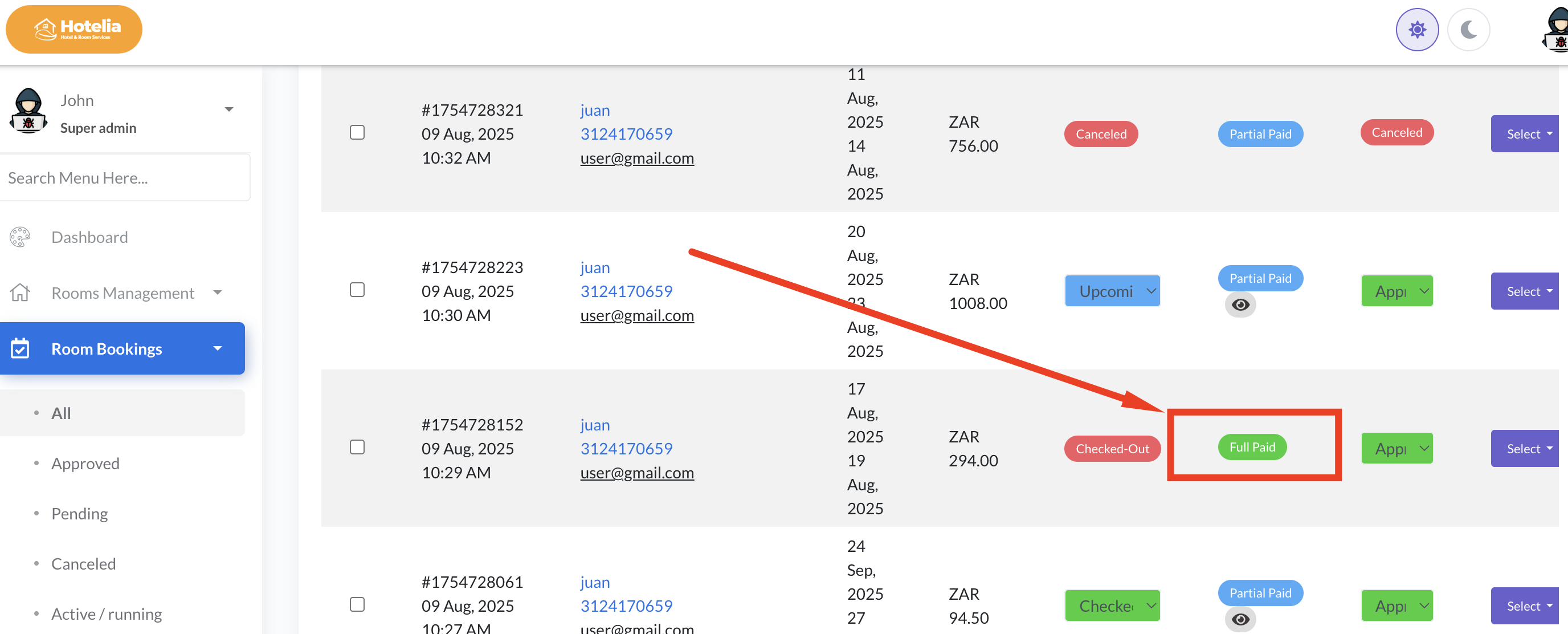Screen dimensions: 1568x634
Task: Click the Room Bookings calendar icon
Action: (19, 348)
